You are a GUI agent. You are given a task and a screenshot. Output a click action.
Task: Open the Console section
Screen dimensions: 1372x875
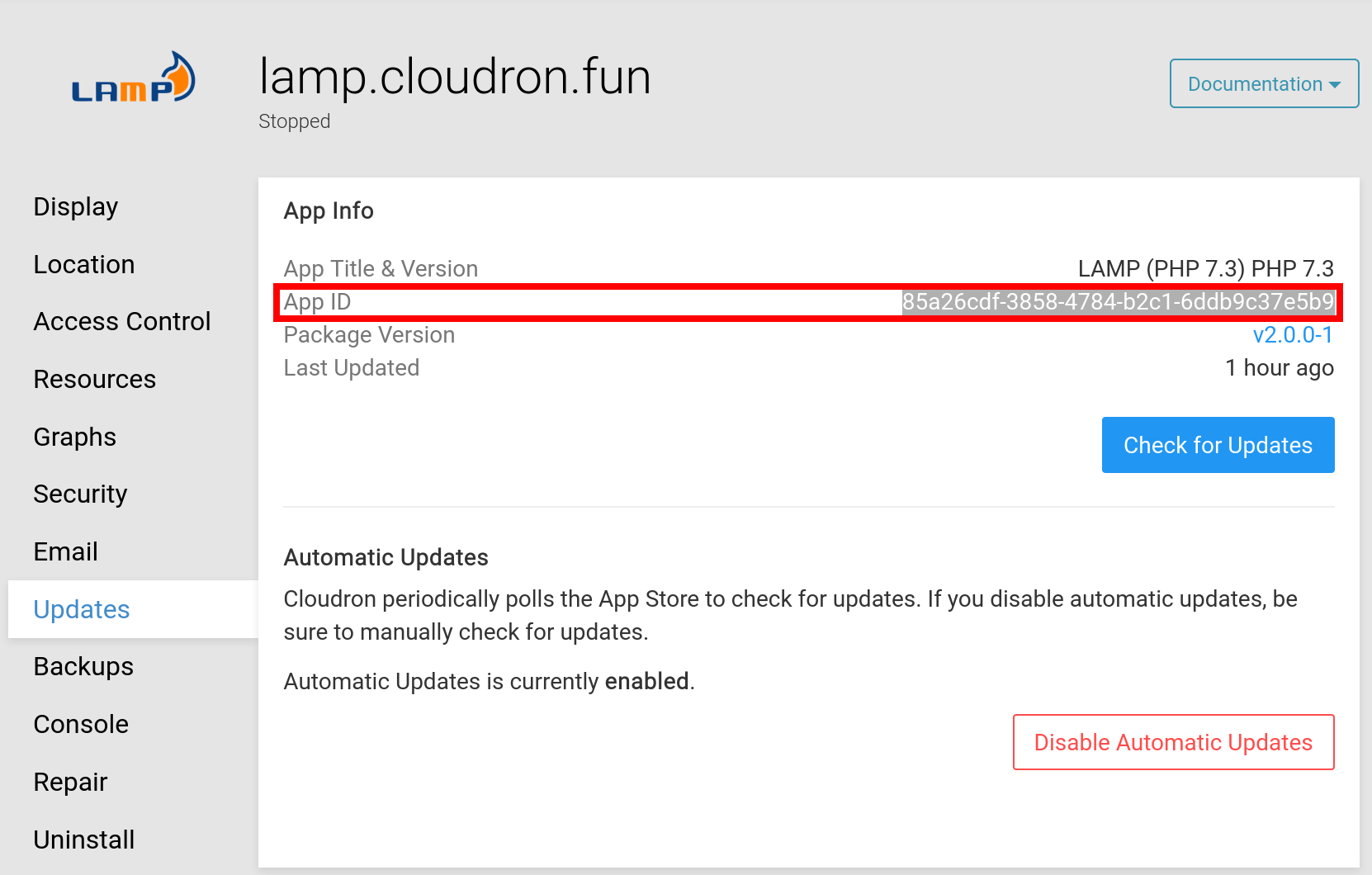(x=81, y=724)
